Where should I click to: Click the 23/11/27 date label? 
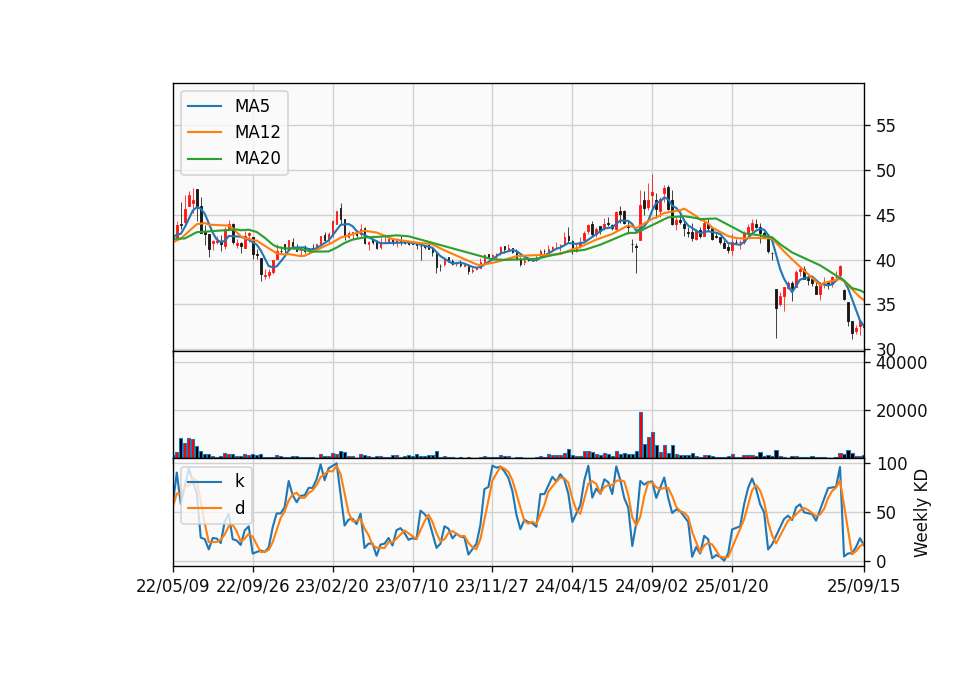(492, 586)
